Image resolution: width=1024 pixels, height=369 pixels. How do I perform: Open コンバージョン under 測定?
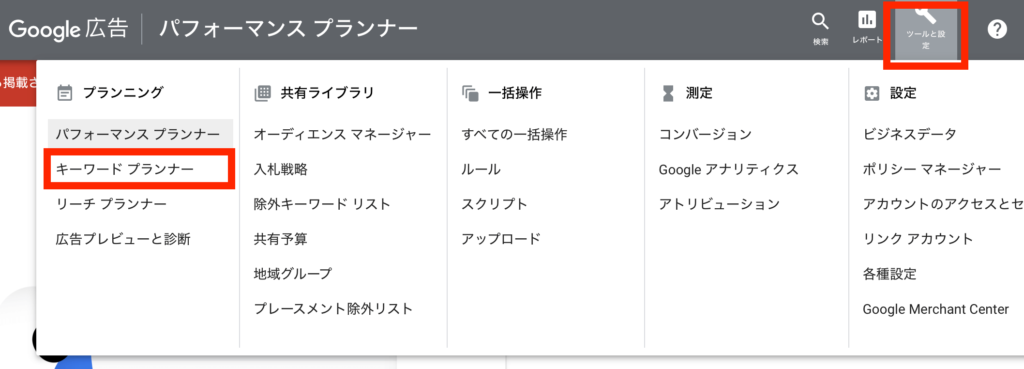[x=705, y=135]
